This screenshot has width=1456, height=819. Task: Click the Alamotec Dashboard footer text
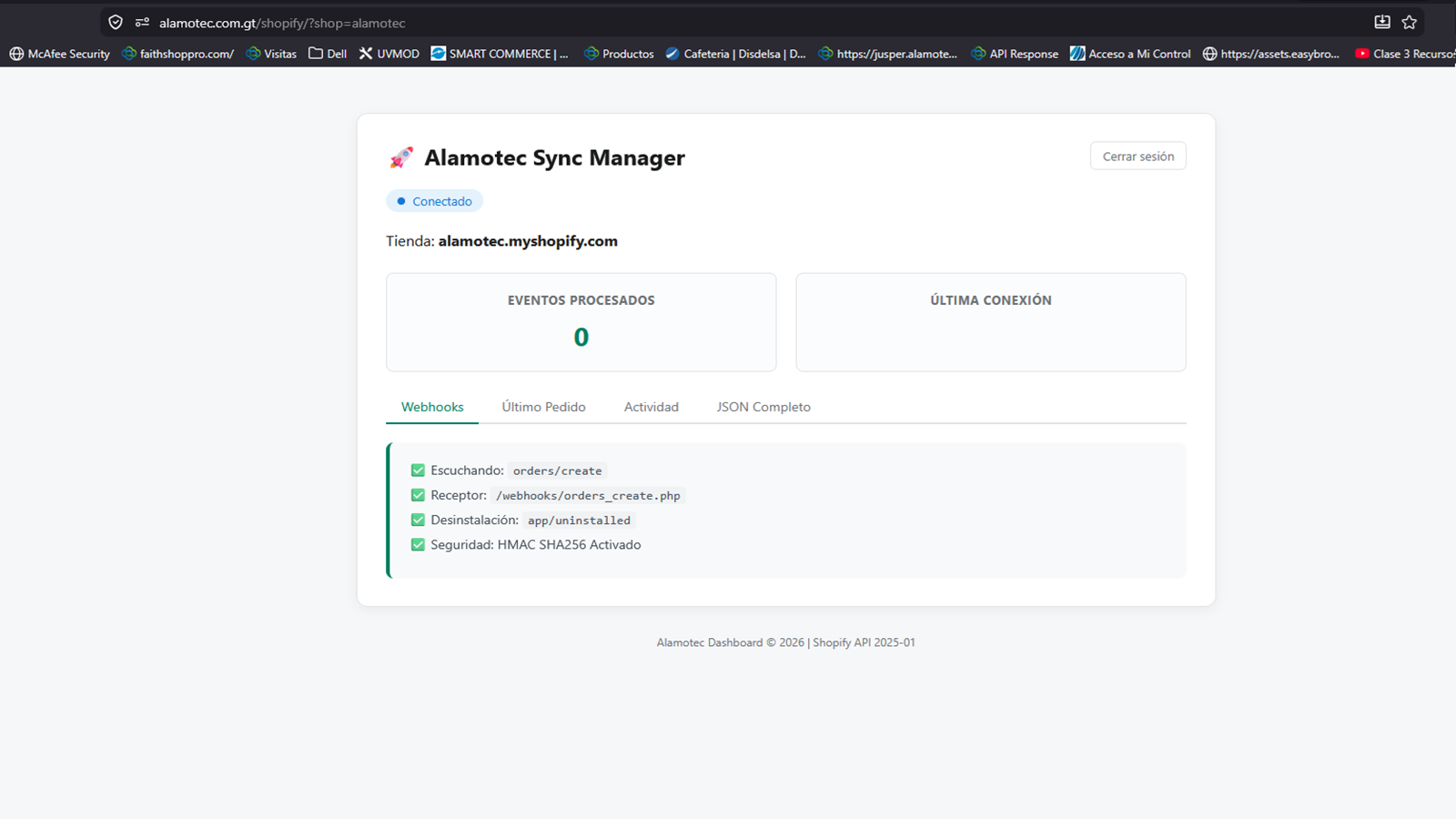coord(786,642)
